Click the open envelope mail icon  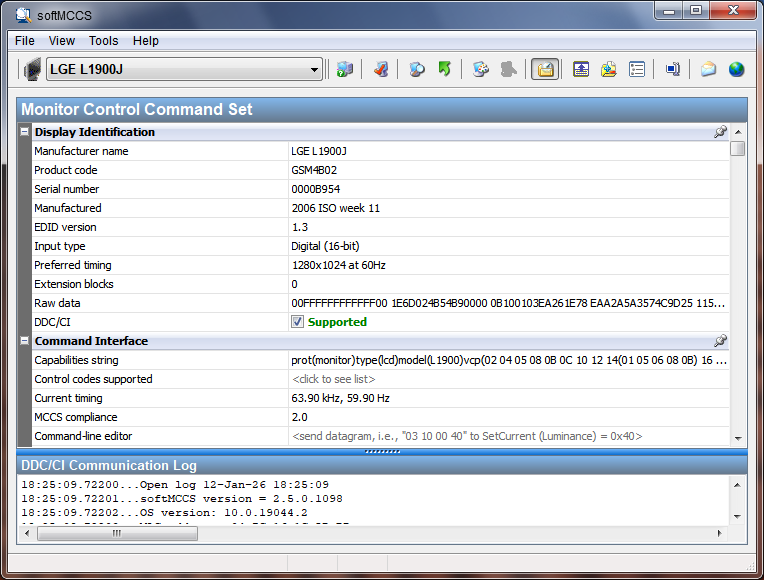click(708, 69)
